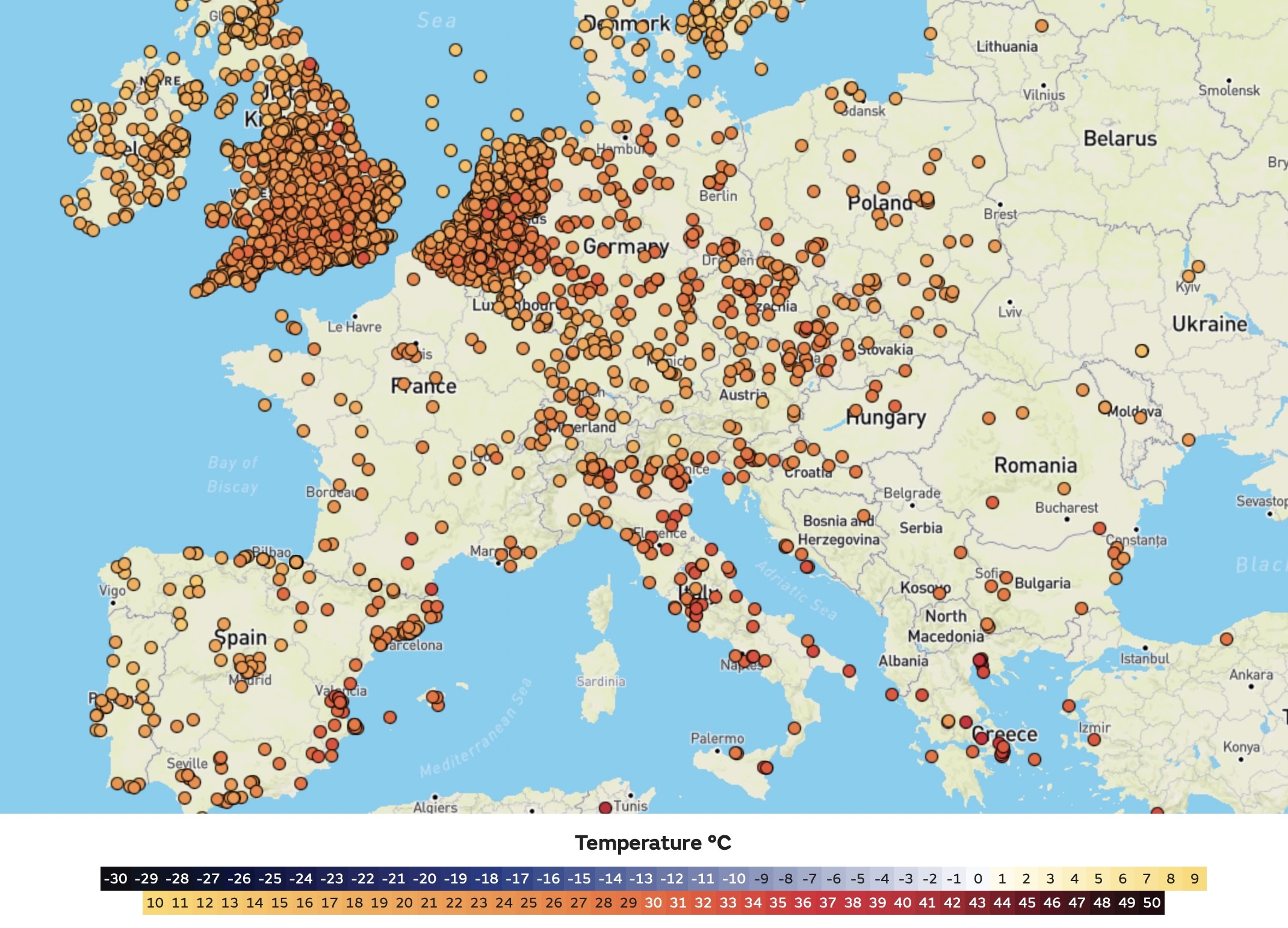Select the Istanbul city label on map
The height and width of the screenshot is (928, 1288).
[1144, 658]
